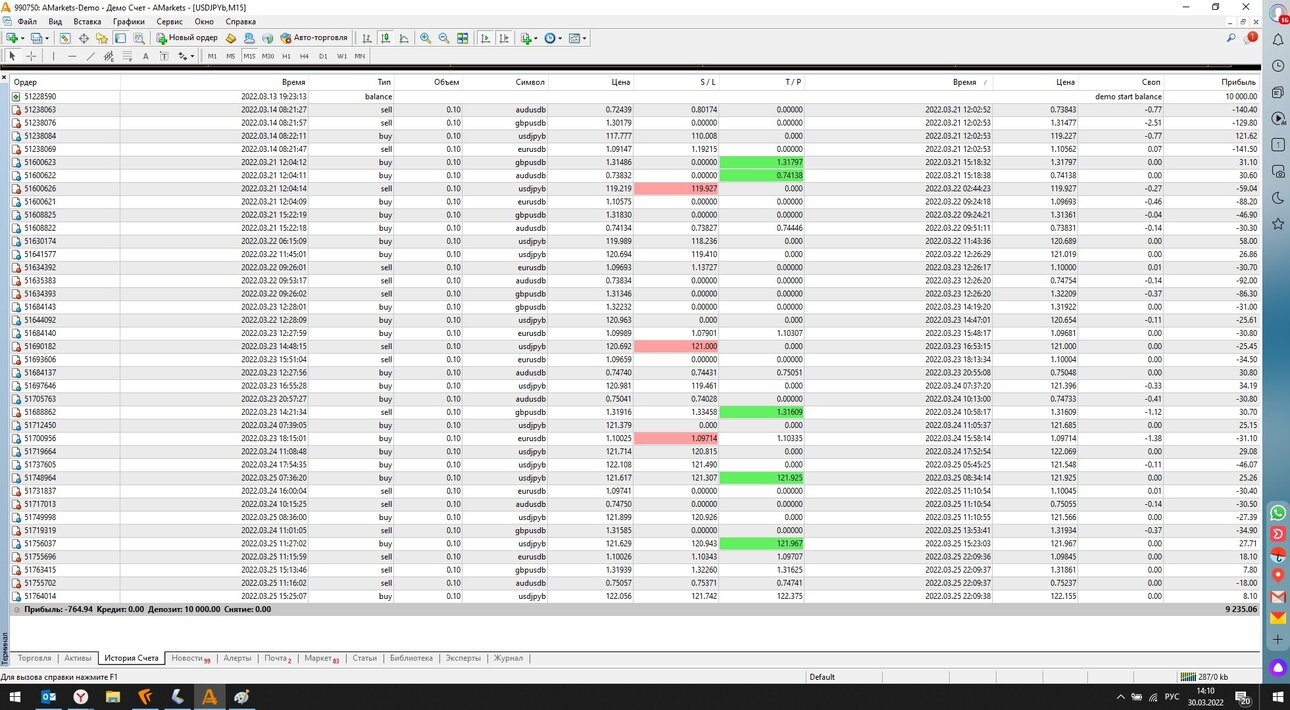The height and width of the screenshot is (710, 1290).
Task: Switch chart to line chart
Action: click(x=403, y=38)
